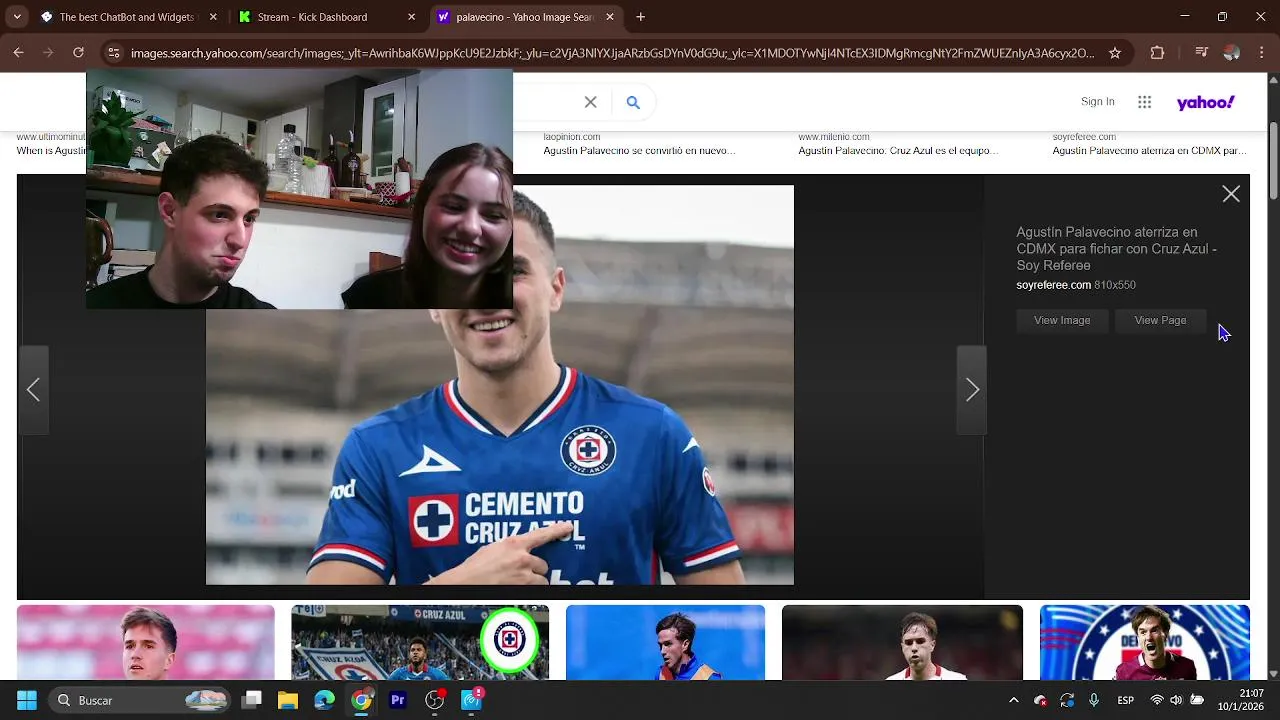Switch to Google Chrome taskbar icon
The height and width of the screenshot is (720, 1280).
pyautogui.click(x=361, y=700)
